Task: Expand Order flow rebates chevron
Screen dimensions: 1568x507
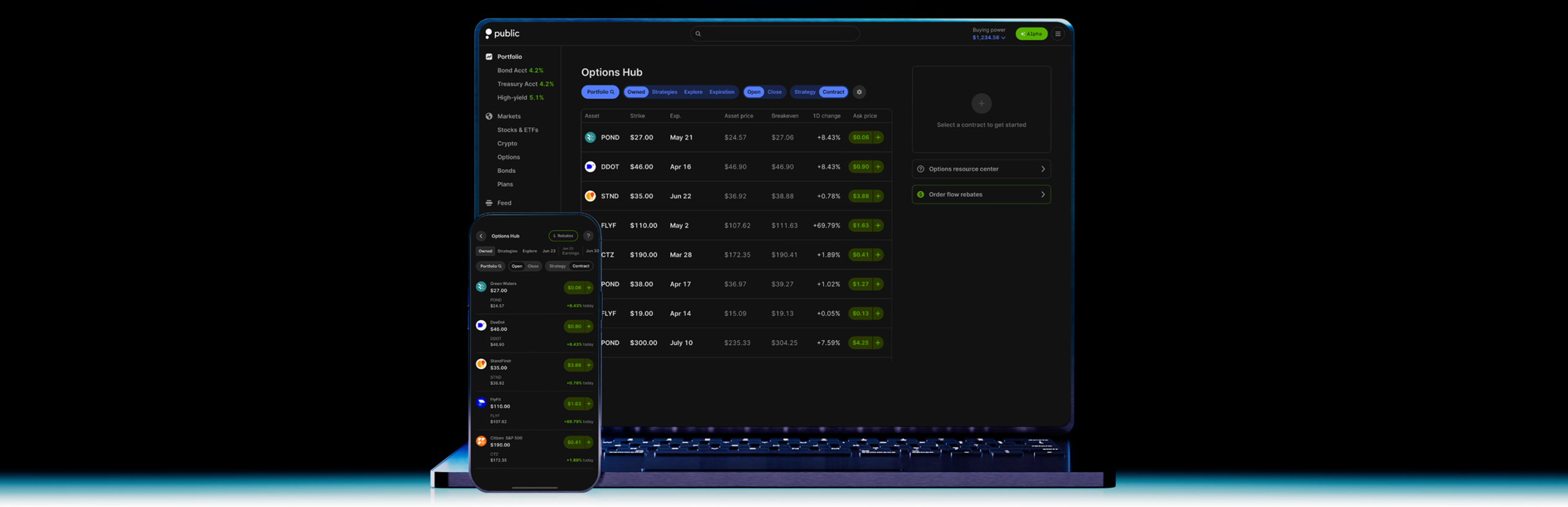Action: [x=1042, y=195]
